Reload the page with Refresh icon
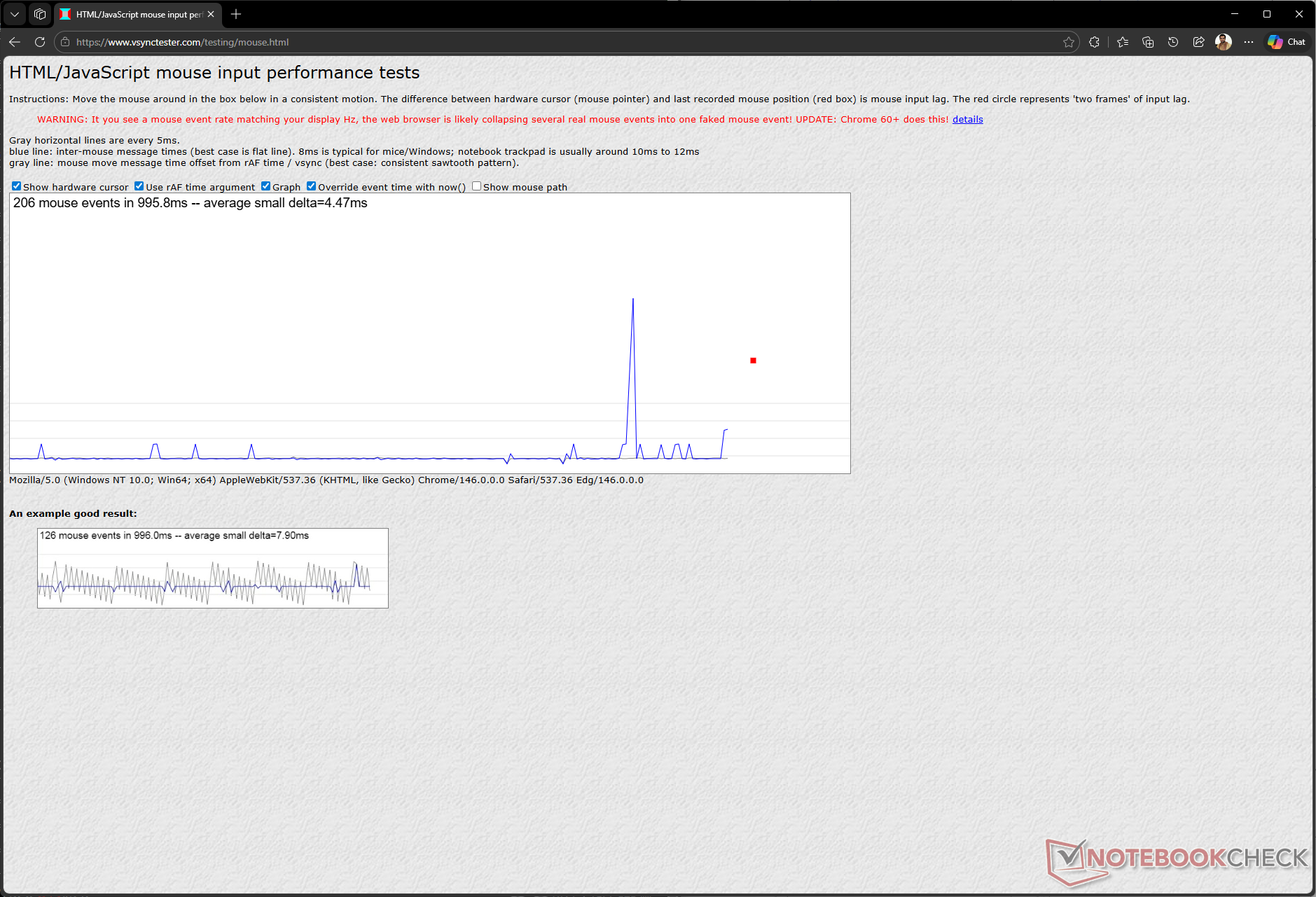Viewport: 1316px width, 897px height. coord(40,42)
